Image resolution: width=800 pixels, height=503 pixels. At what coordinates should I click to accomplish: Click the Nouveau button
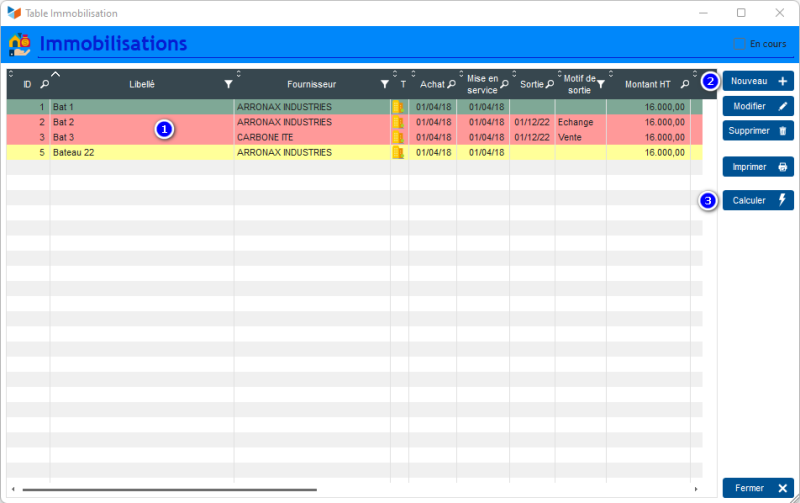click(757, 81)
